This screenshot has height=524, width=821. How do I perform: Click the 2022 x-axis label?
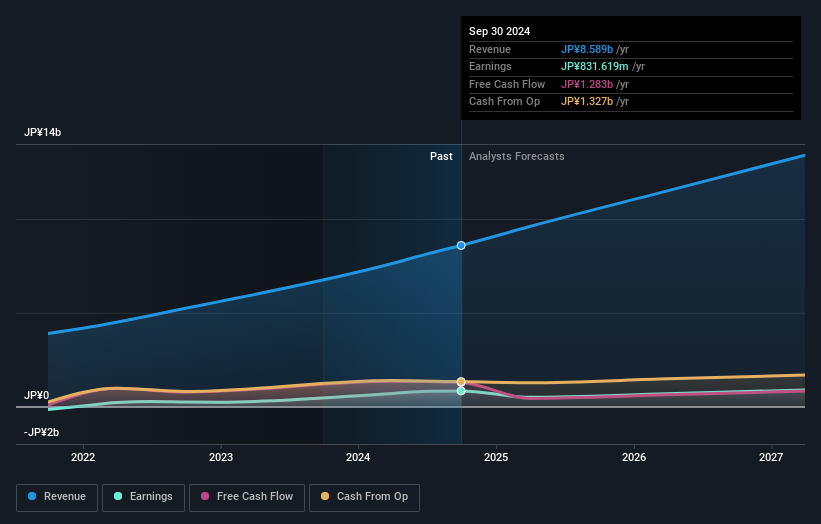83,458
